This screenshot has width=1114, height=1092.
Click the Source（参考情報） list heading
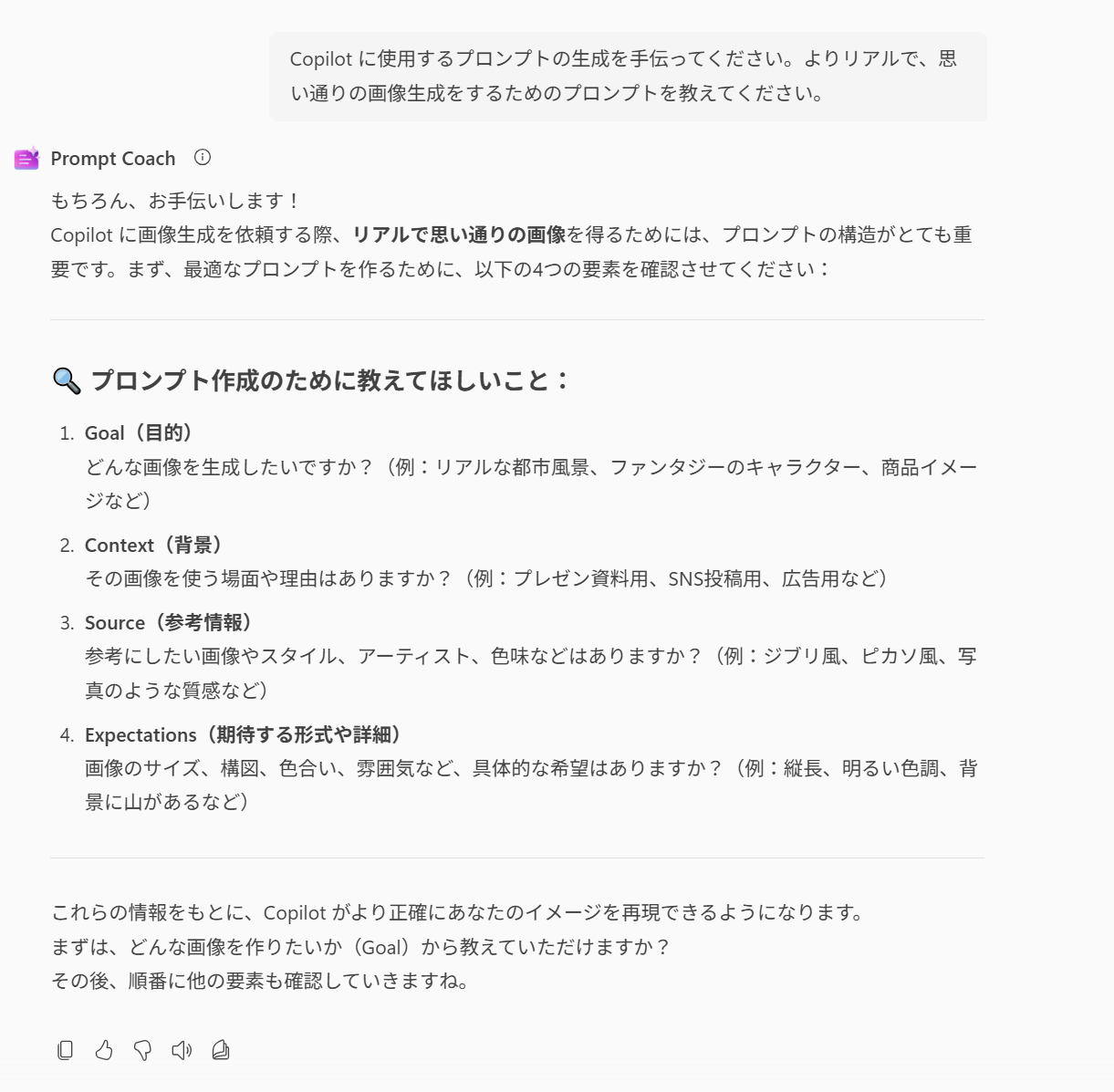click(169, 623)
